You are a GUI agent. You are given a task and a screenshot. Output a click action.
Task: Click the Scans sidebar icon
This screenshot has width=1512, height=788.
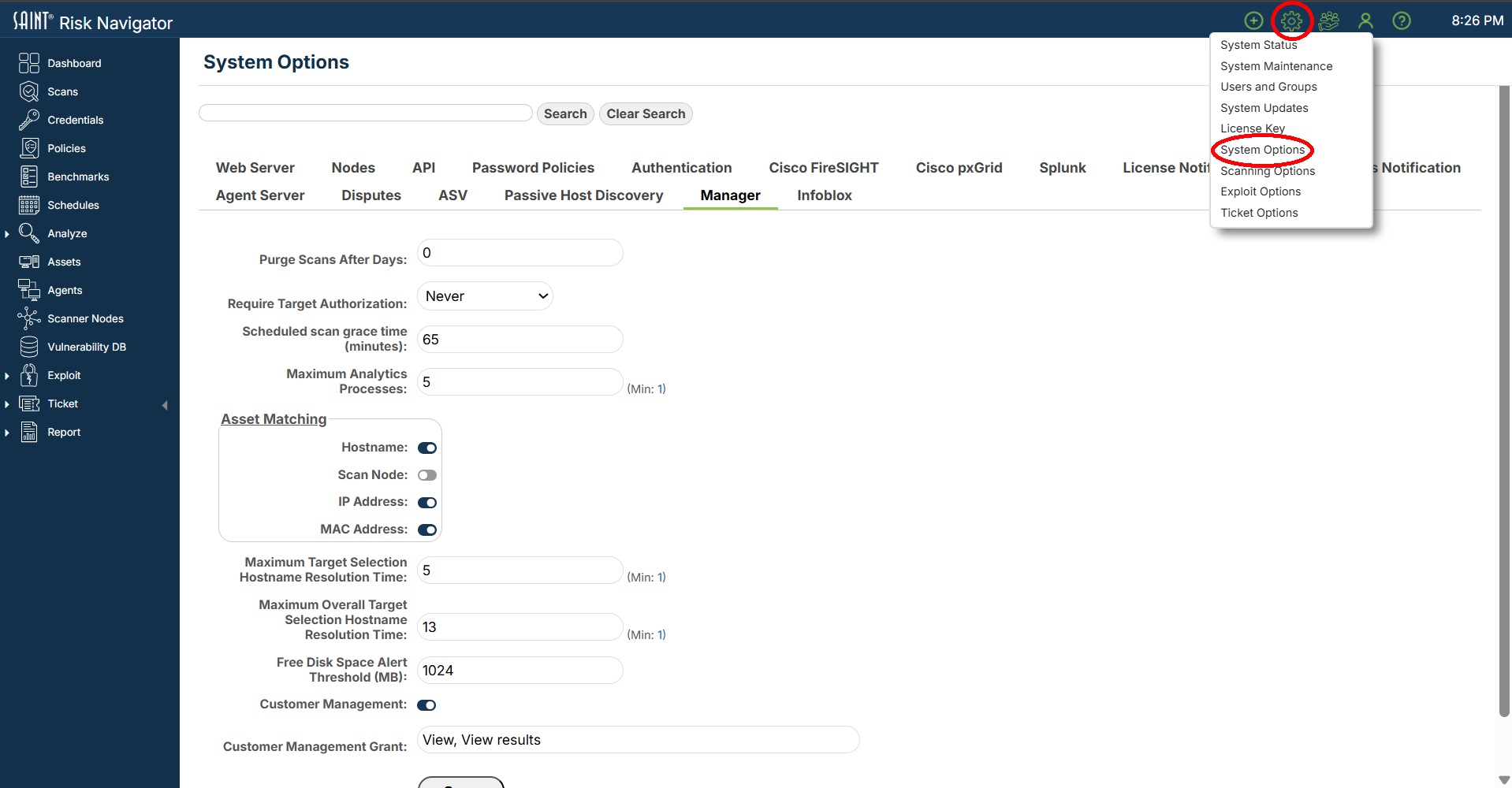click(x=29, y=91)
